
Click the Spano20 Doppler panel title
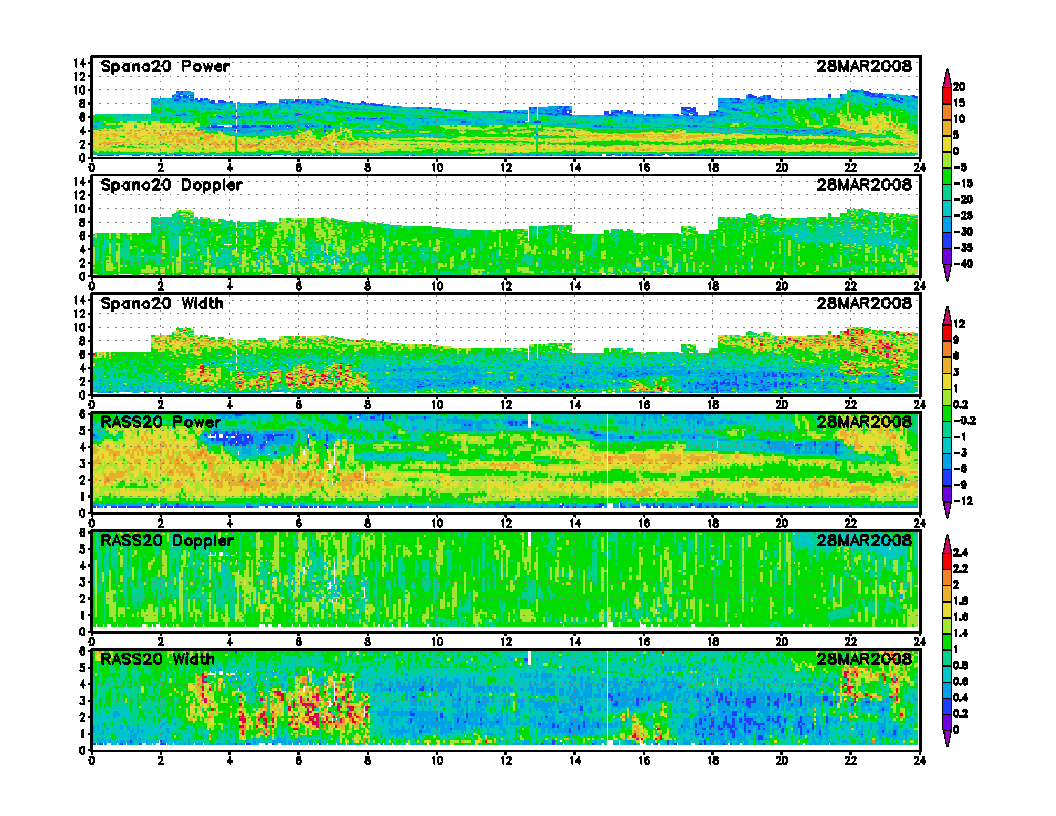click(171, 185)
